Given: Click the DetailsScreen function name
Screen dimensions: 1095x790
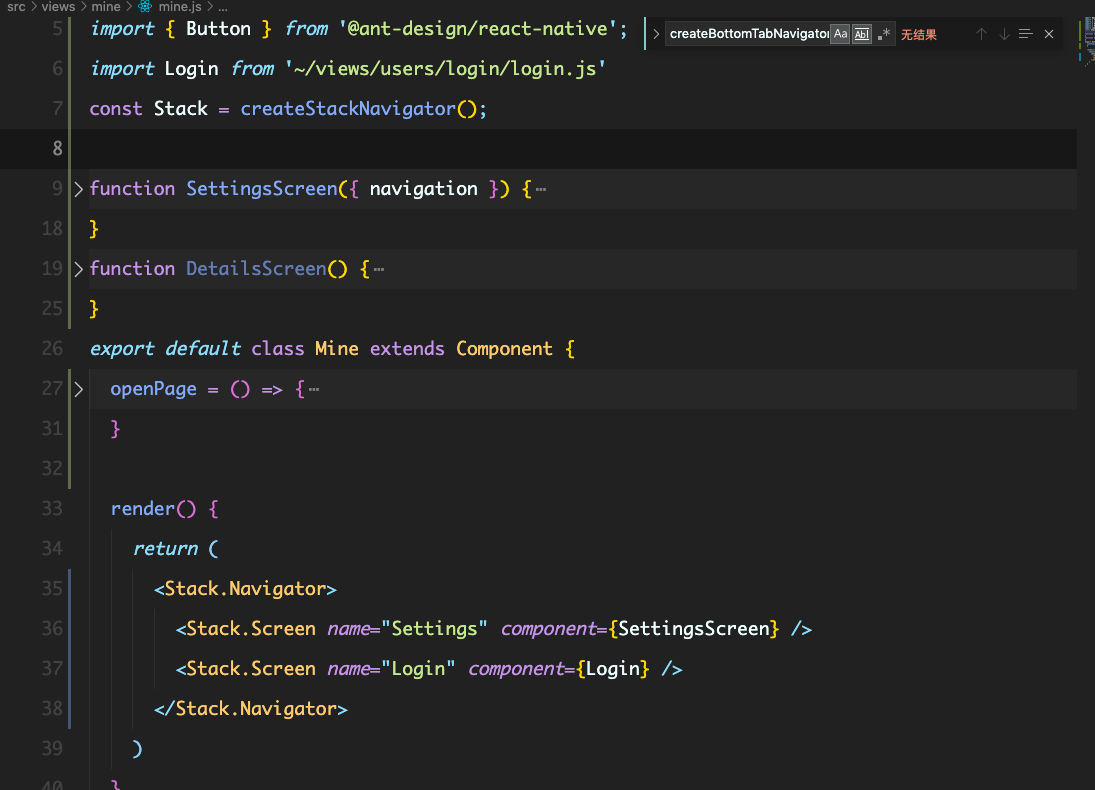Looking at the screenshot, I should coord(256,269).
